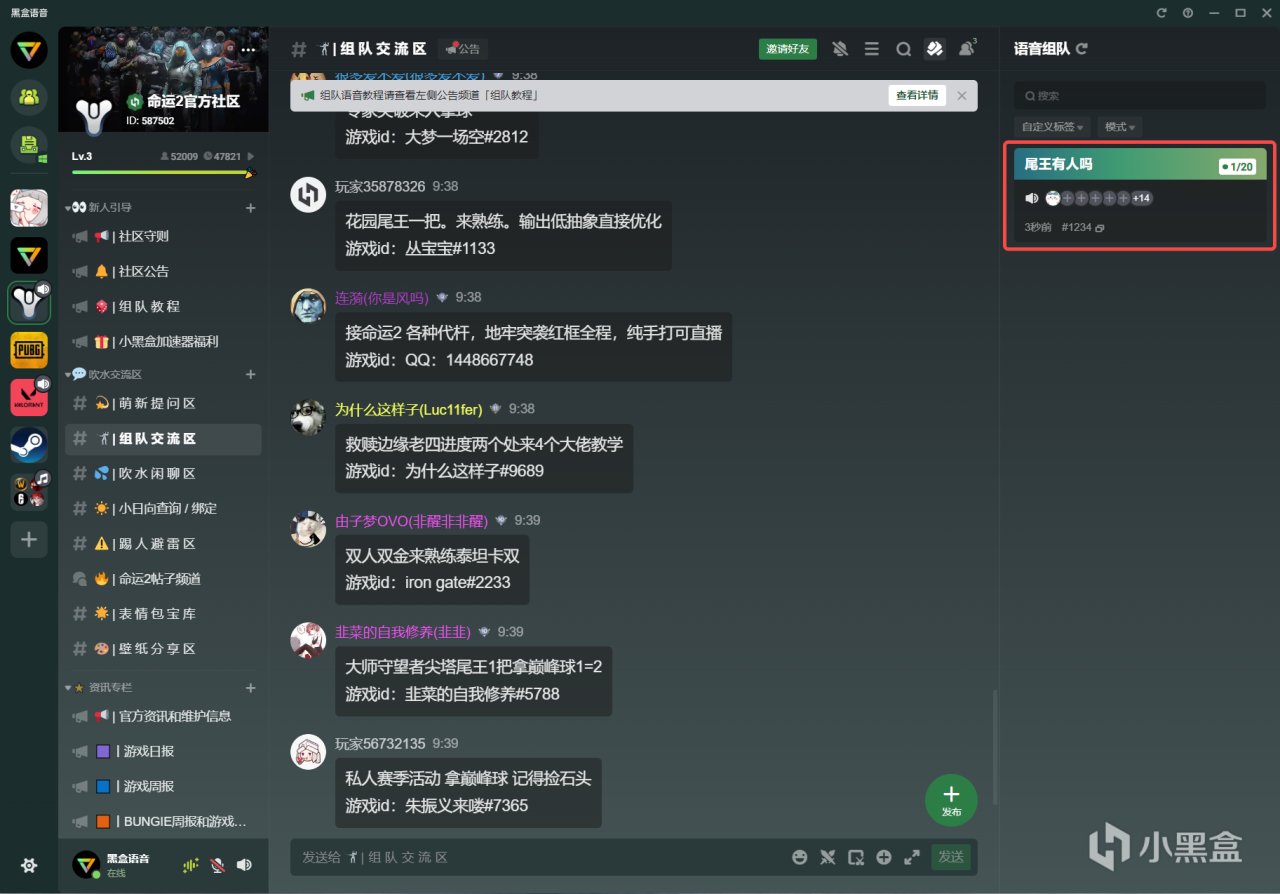Click username 为什么这样子(Luc11fer)
Screen dimensions: 1280x894
408,409
